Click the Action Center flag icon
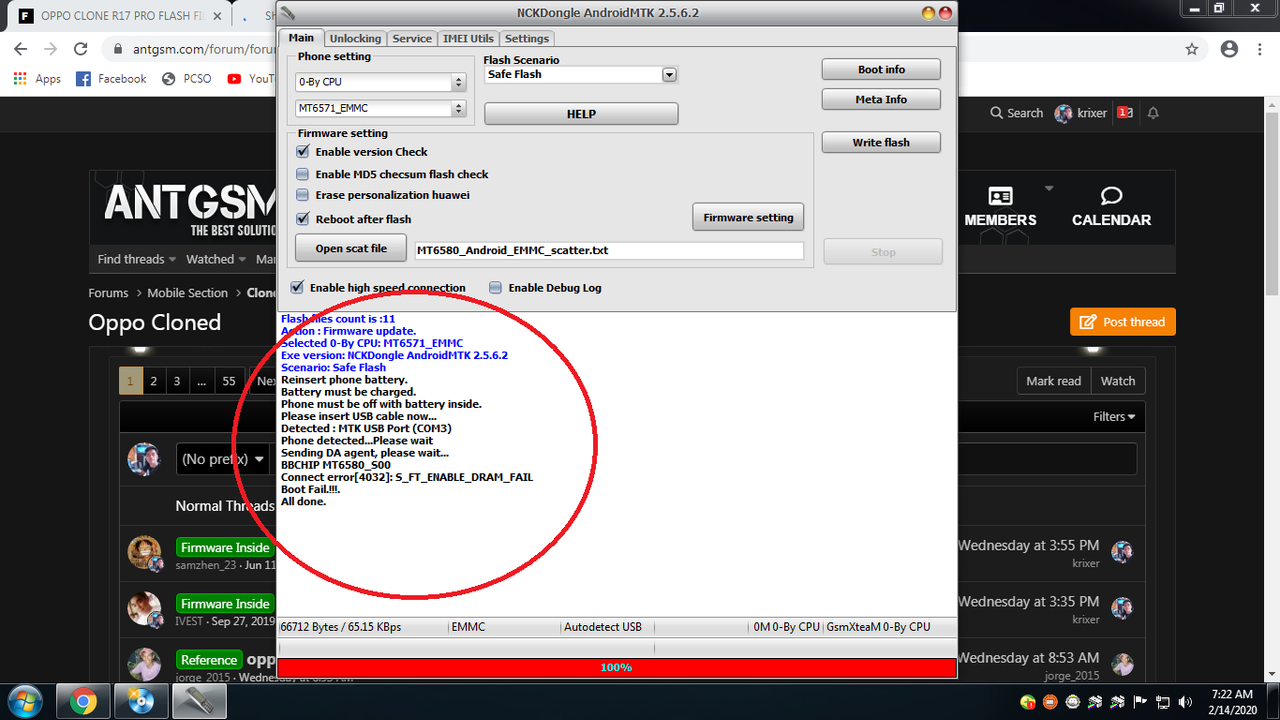1280x720 pixels. tap(1140, 702)
